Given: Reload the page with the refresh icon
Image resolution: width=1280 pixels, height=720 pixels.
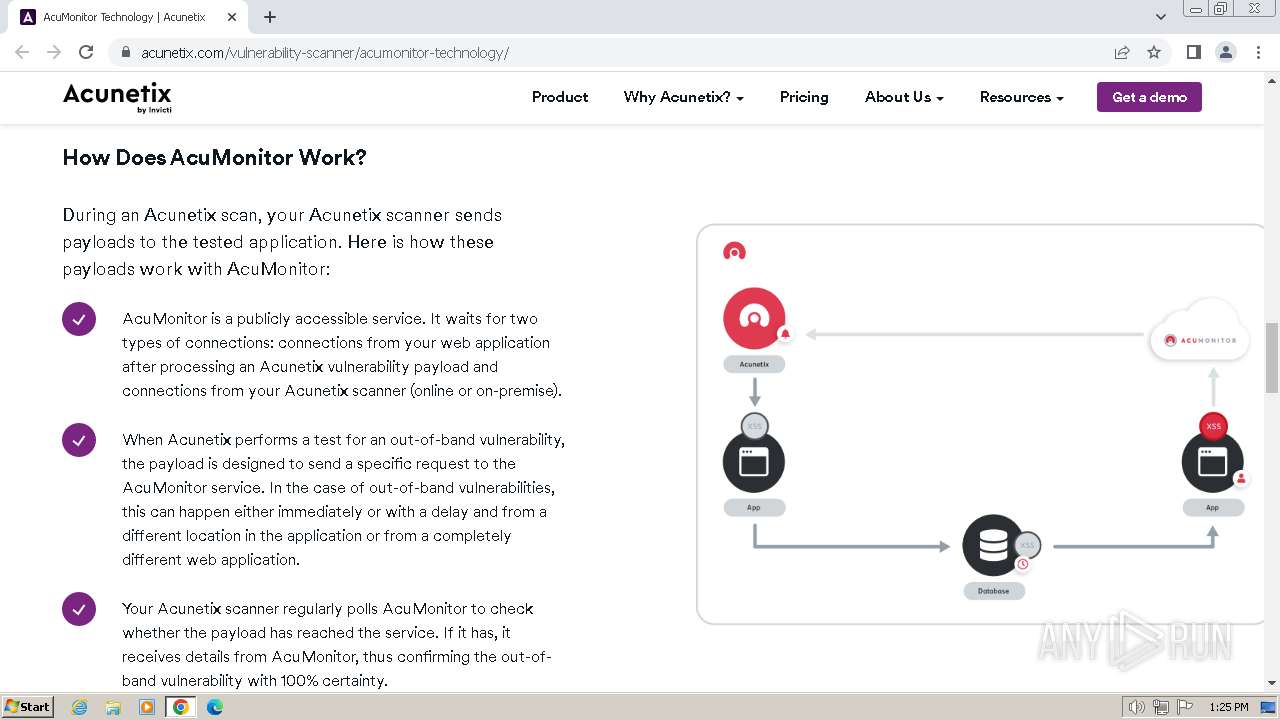Looking at the screenshot, I should point(86,52).
